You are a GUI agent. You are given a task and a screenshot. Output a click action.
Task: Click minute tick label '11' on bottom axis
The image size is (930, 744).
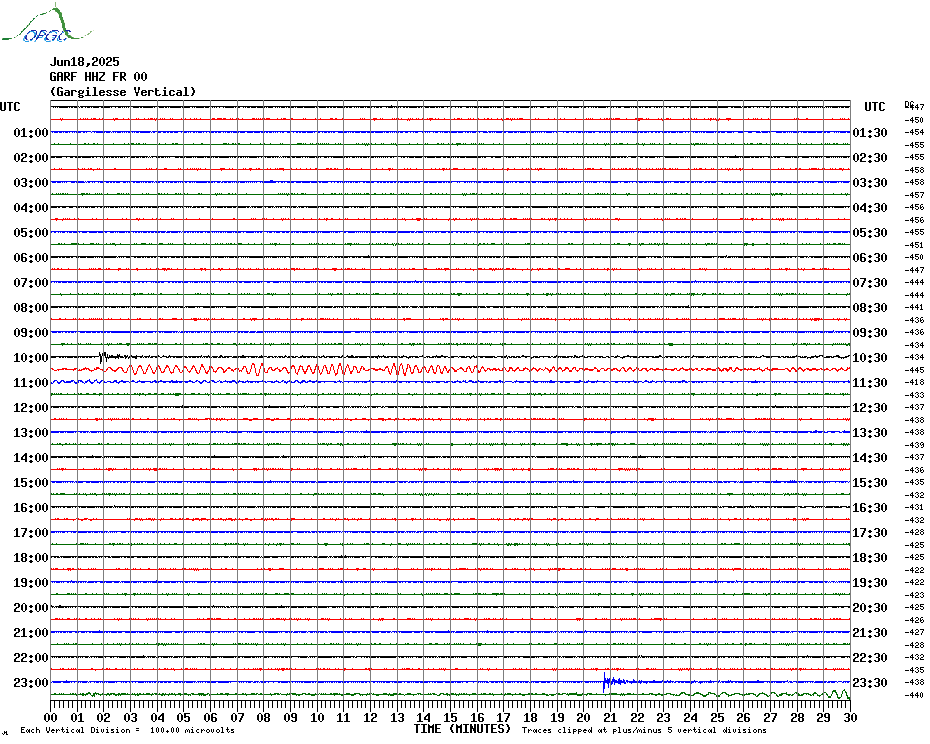(344, 717)
